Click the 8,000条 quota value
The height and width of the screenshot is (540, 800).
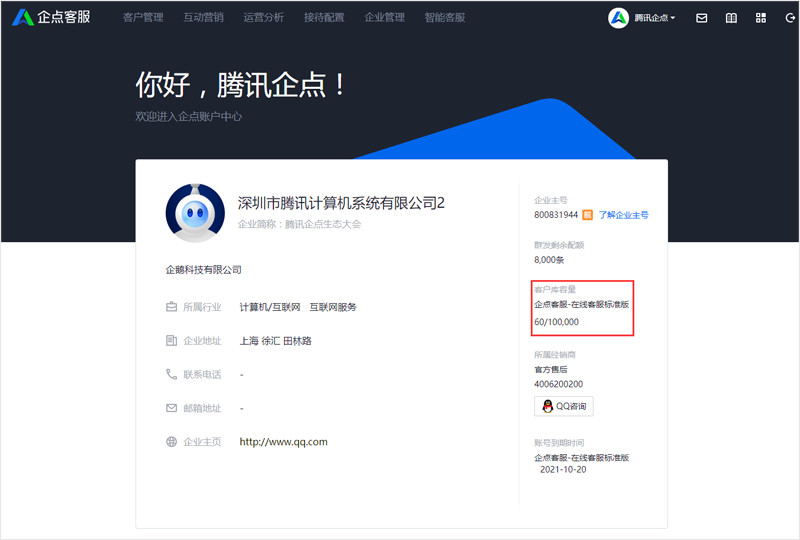click(x=549, y=260)
